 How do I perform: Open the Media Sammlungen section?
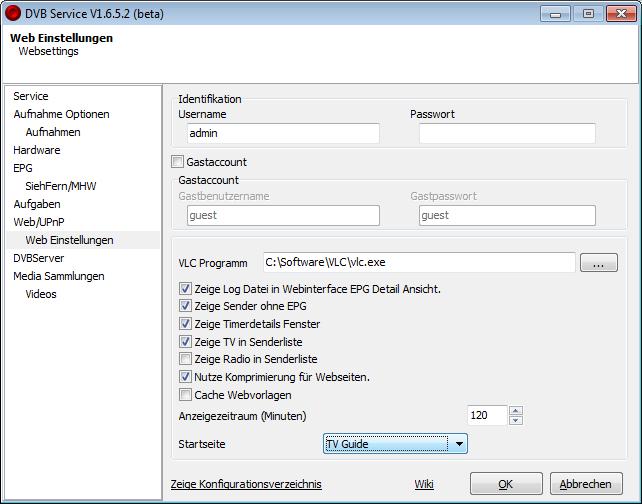click(x=59, y=276)
